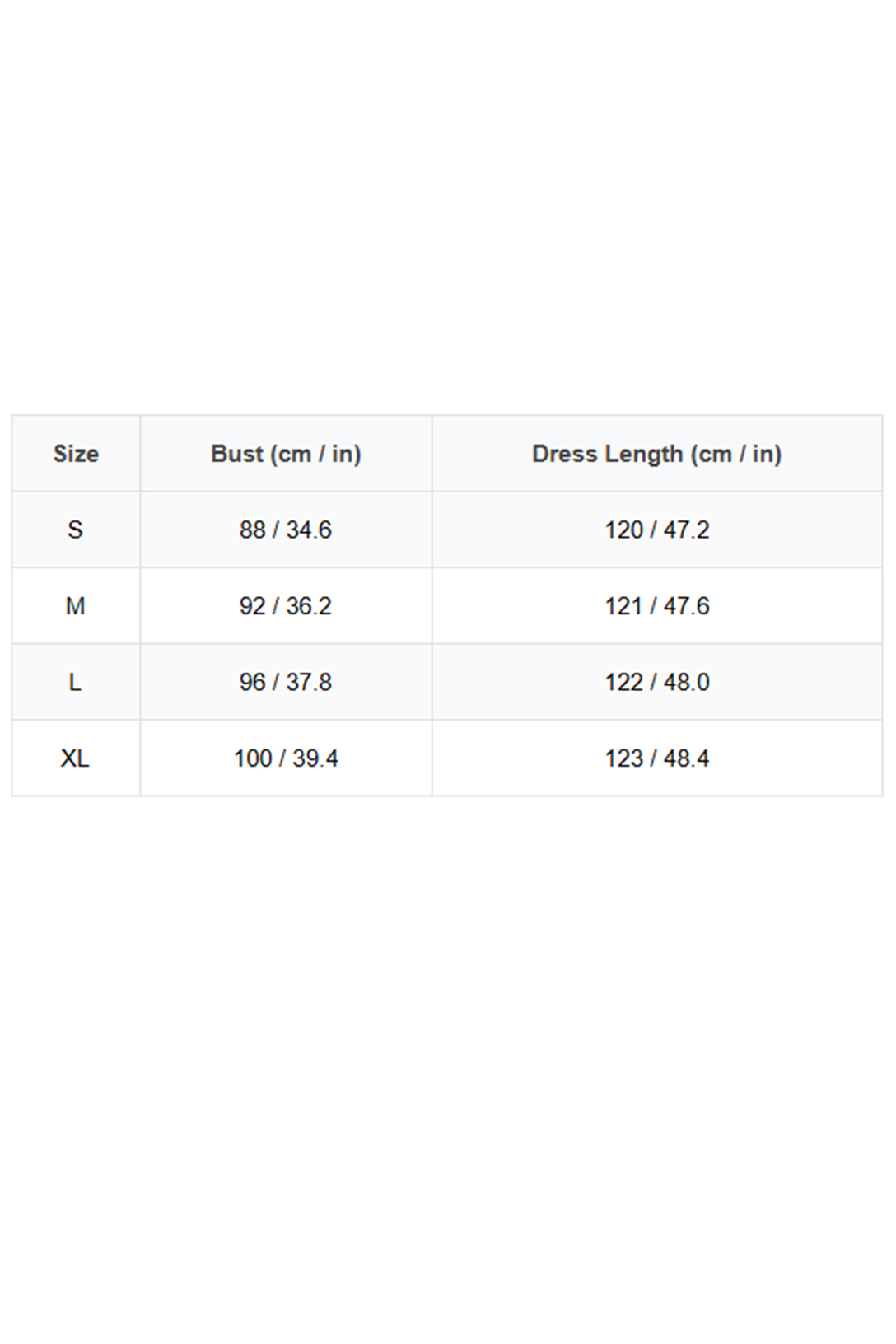Select the S size label cell
The height and width of the screenshot is (1344, 896).
coord(75,530)
